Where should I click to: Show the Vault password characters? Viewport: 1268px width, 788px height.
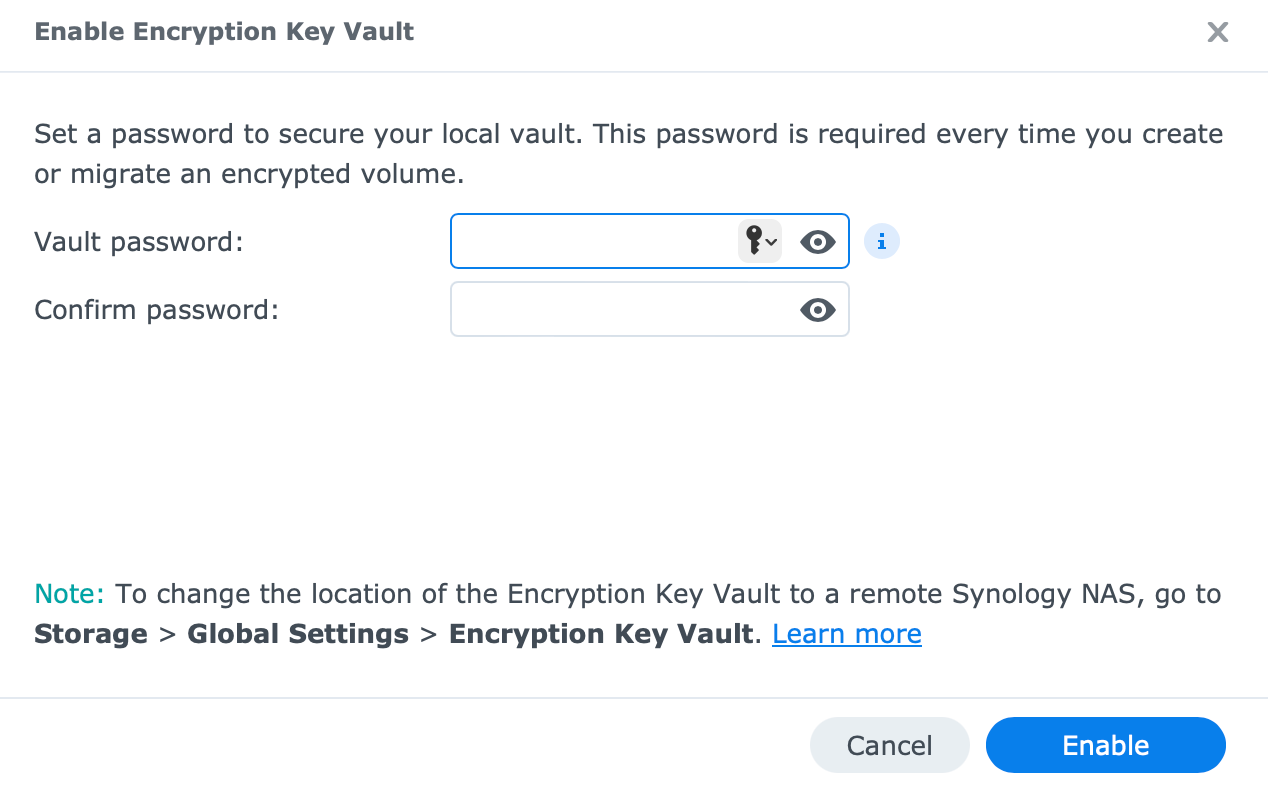pyautogui.click(x=818, y=241)
